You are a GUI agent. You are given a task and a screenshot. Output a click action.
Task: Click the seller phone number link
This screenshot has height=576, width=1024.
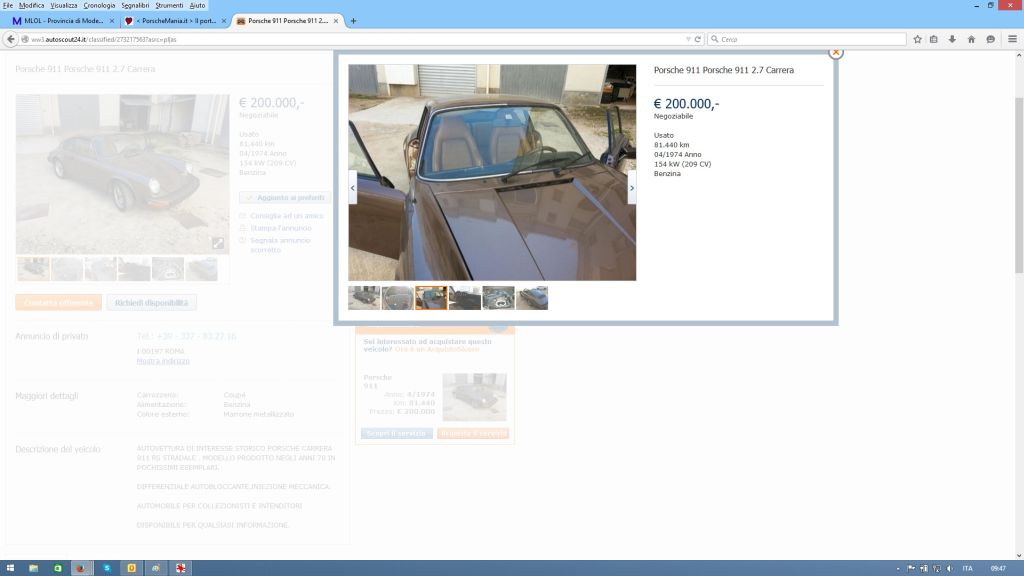tap(186, 336)
